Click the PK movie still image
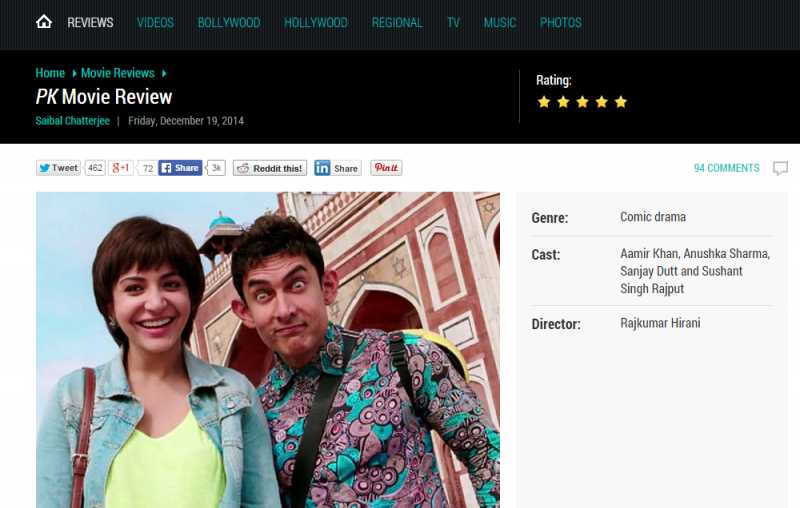 point(268,350)
